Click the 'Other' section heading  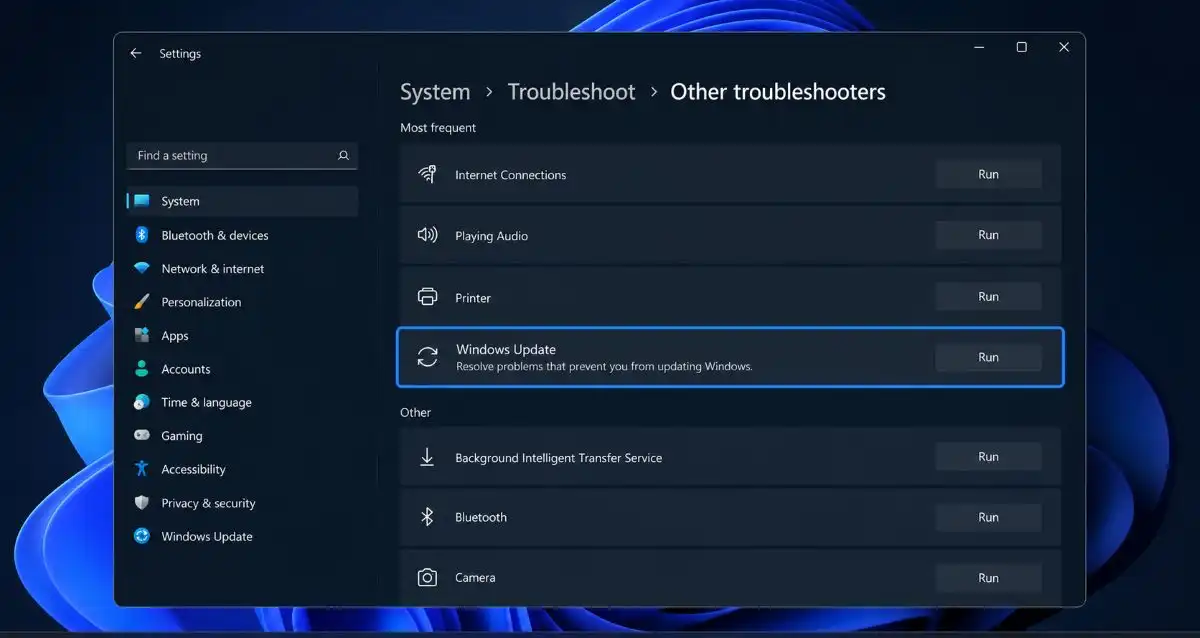[x=416, y=412]
